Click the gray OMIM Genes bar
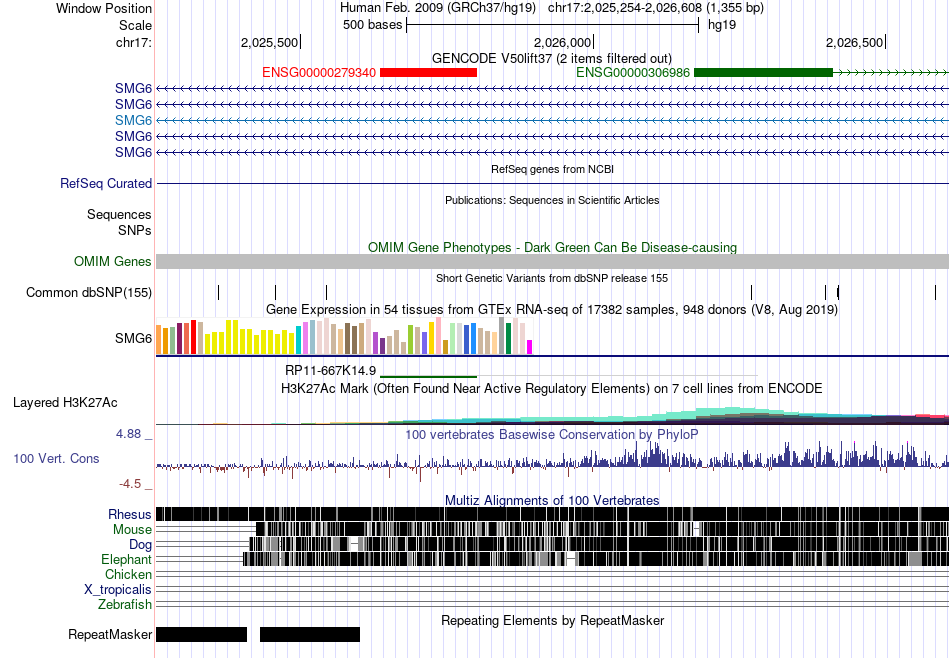The height and width of the screenshot is (658, 950). click(553, 261)
